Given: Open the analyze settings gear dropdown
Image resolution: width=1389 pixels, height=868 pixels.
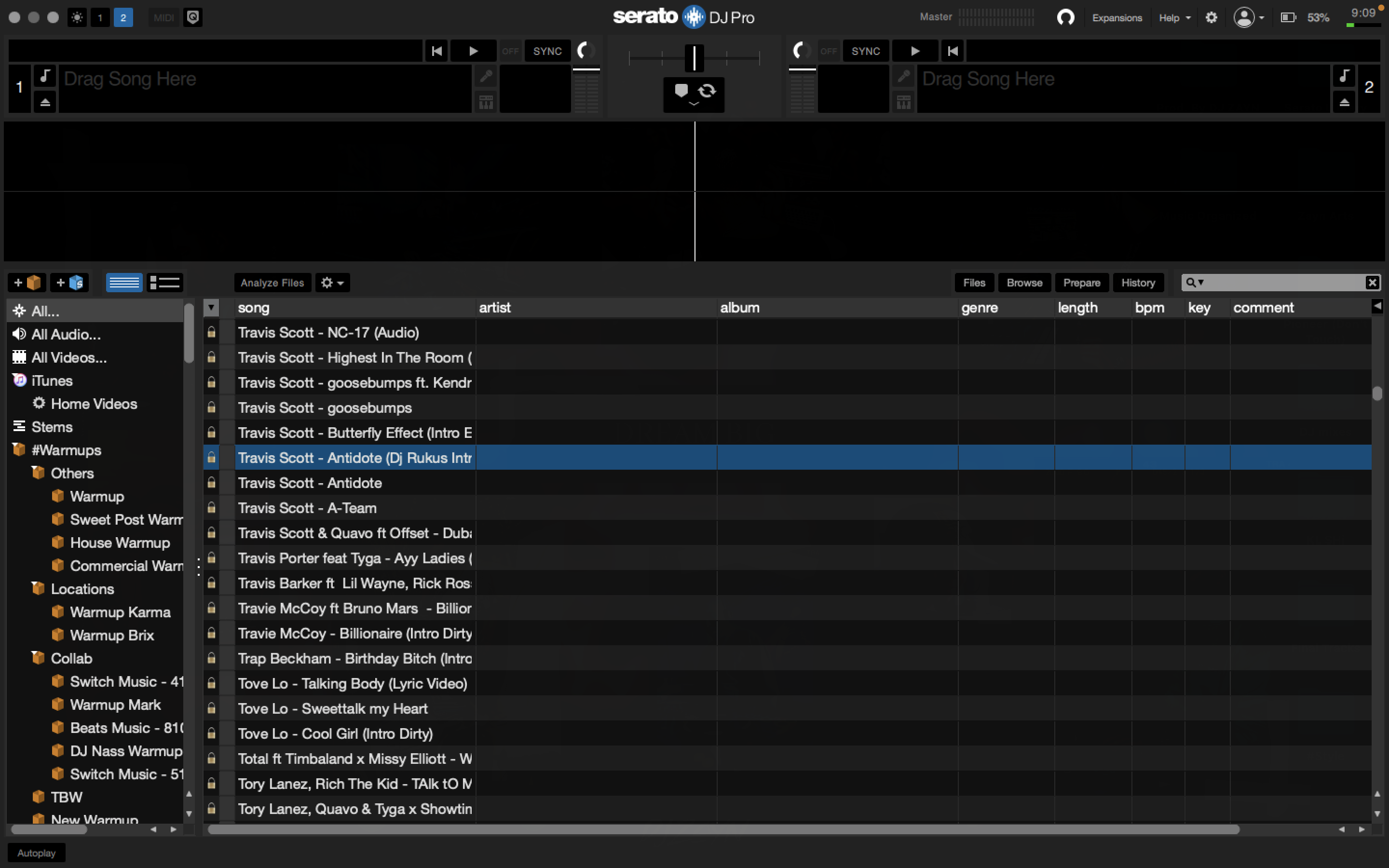Looking at the screenshot, I should point(332,283).
